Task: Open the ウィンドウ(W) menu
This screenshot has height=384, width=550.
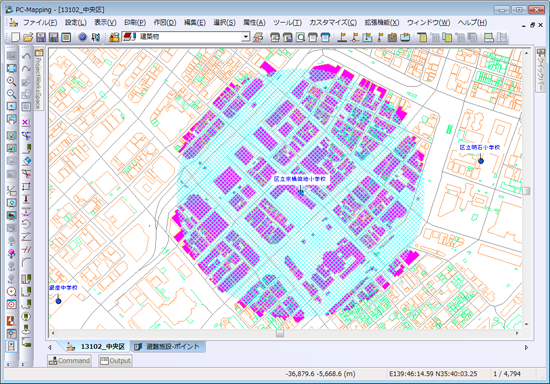Action: tap(428, 23)
